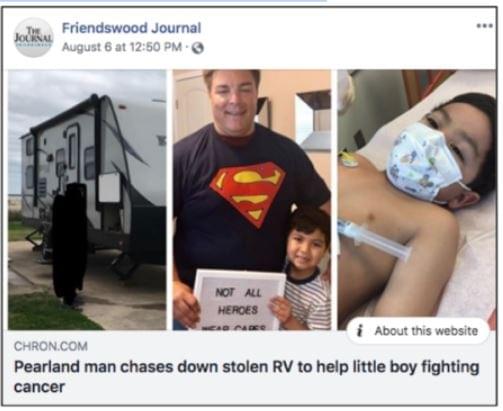
Task: Click the blacked-out figure beside the RV
Action: 69,244
